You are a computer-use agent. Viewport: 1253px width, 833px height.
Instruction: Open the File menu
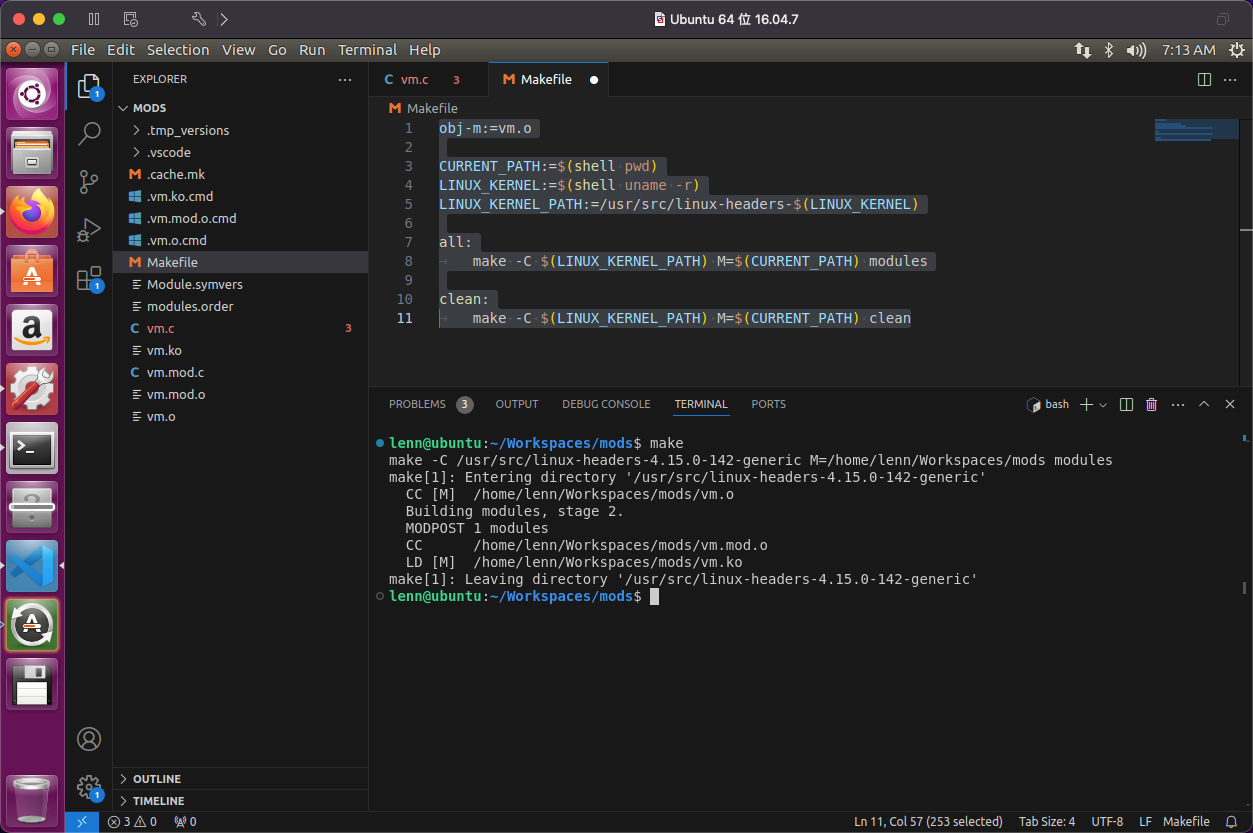coord(83,50)
